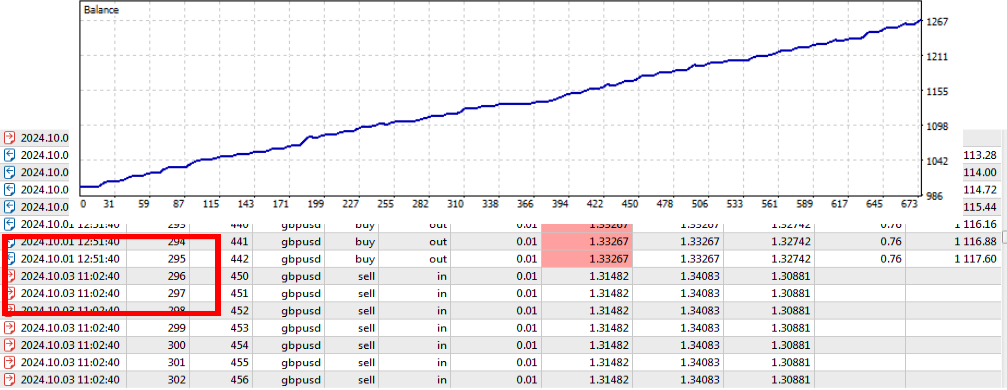Image resolution: width=1007 pixels, height=390 pixels.
Task: Click blue deal icon in the 114.72 balance row
Action: click(x=10, y=190)
